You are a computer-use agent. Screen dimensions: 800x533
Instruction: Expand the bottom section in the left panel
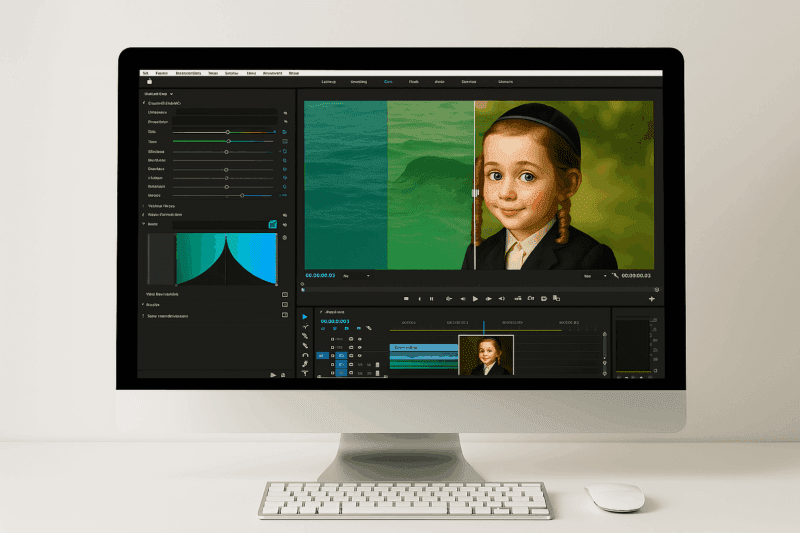pos(143,316)
